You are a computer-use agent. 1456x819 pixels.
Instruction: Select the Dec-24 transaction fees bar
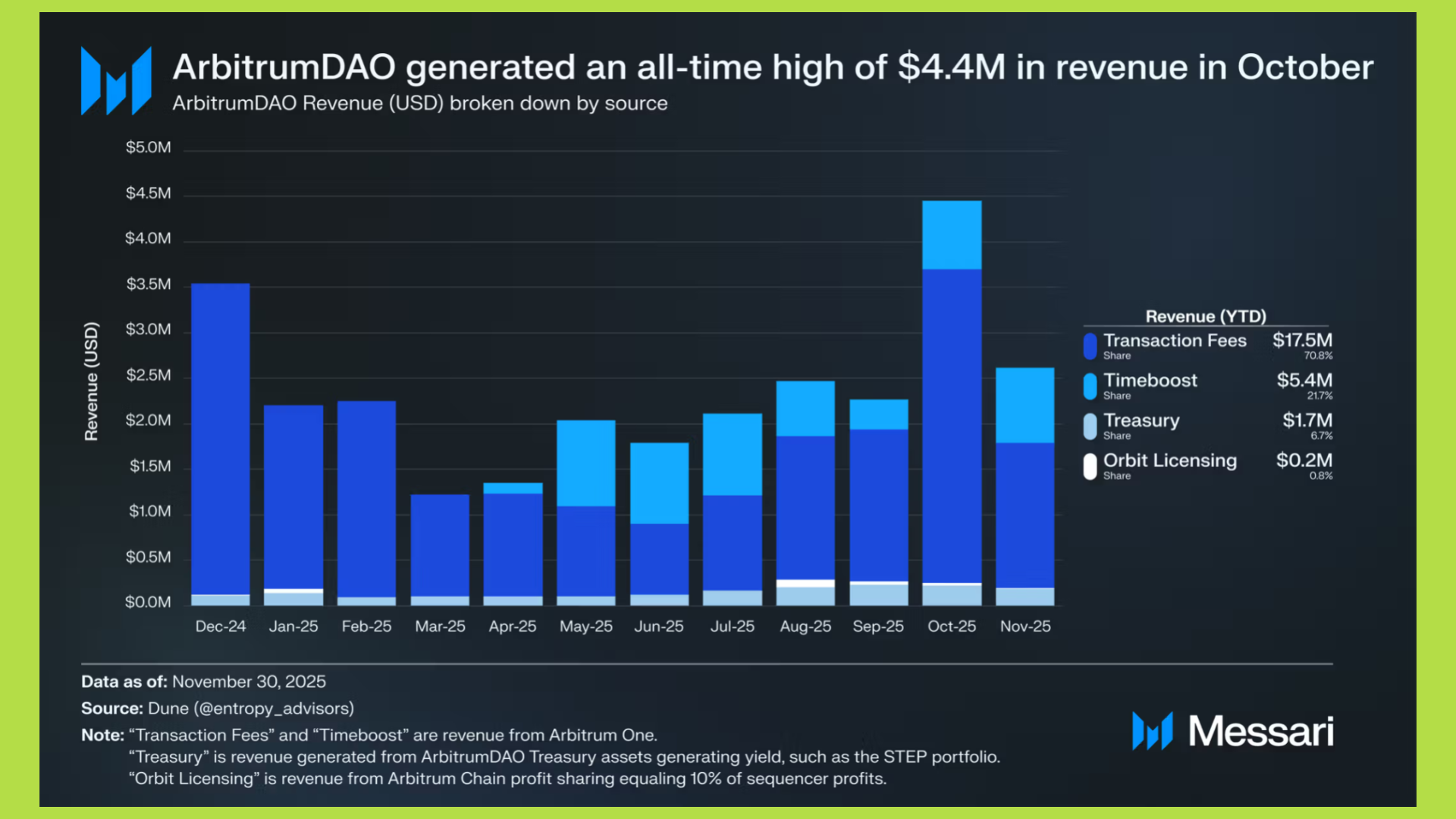point(220,438)
